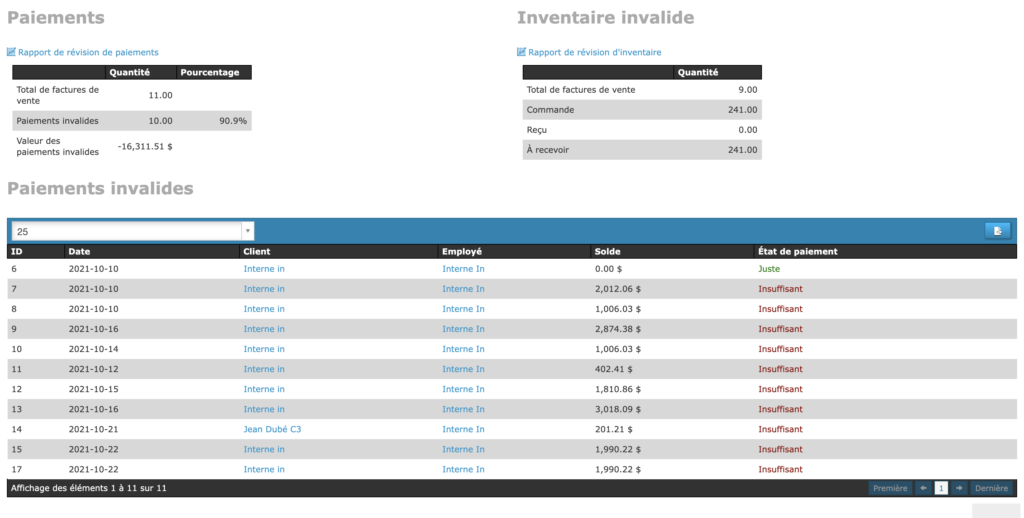Image resolution: width=1024 pixels, height=518 pixels.
Task: Click the chart icon beside Rapport de révision d'inventaire
Action: point(521,52)
